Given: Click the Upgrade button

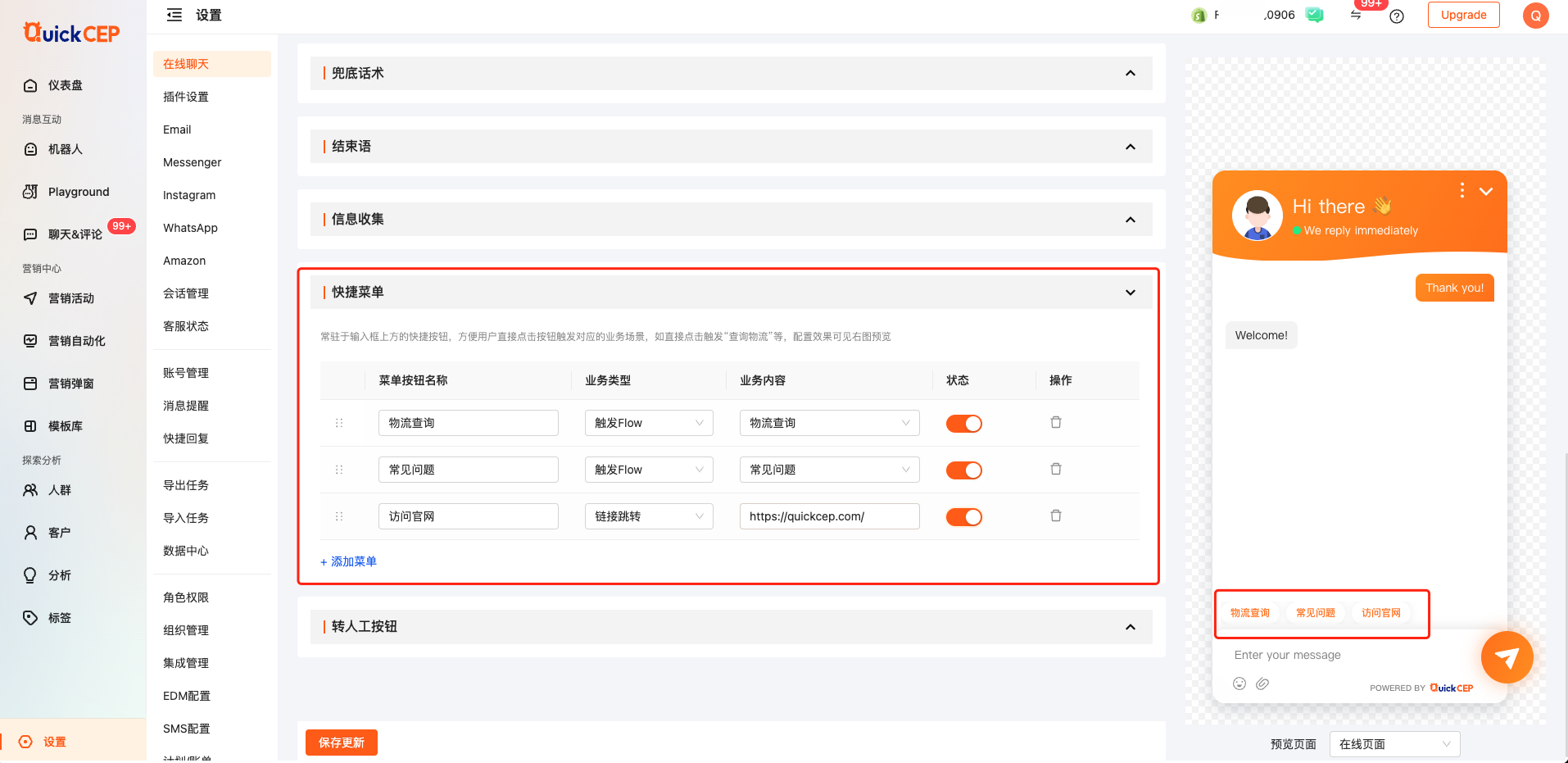Looking at the screenshot, I should click(x=1464, y=15).
